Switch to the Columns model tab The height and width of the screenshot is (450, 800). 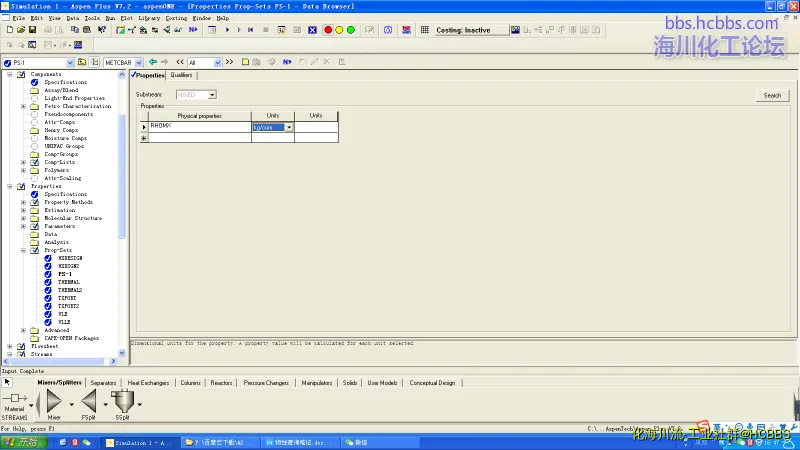pyautogui.click(x=190, y=383)
